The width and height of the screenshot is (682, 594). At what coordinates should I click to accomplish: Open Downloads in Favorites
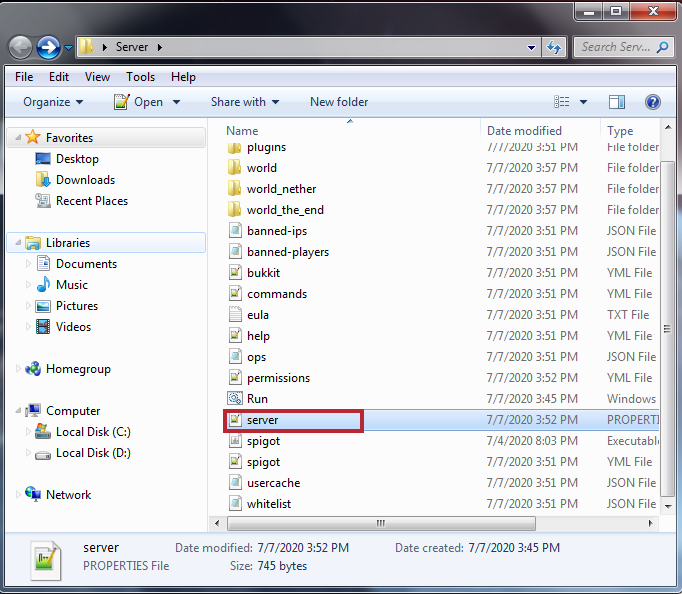pos(85,180)
